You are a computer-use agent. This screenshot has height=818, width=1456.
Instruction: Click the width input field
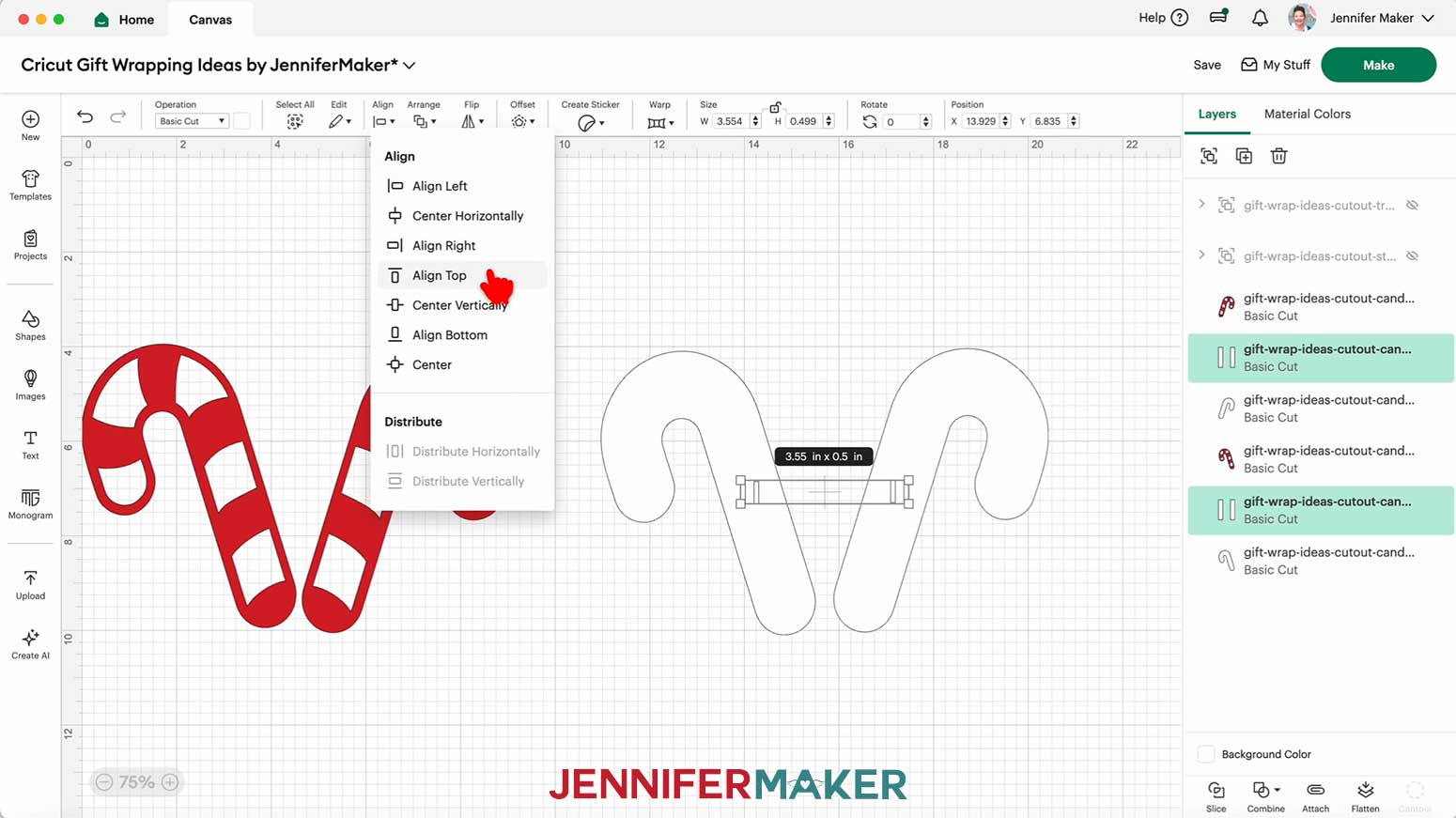[x=730, y=121]
